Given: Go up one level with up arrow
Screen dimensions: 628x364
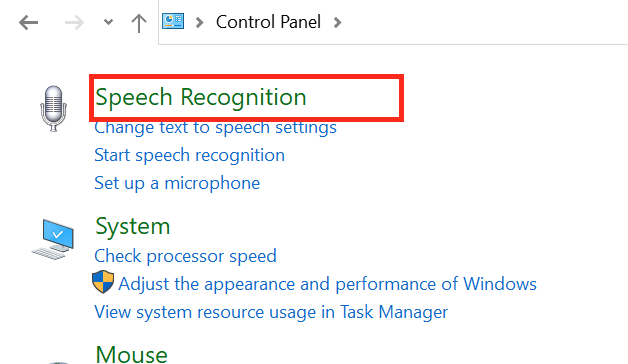Looking at the screenshot, I should [139, 23].
